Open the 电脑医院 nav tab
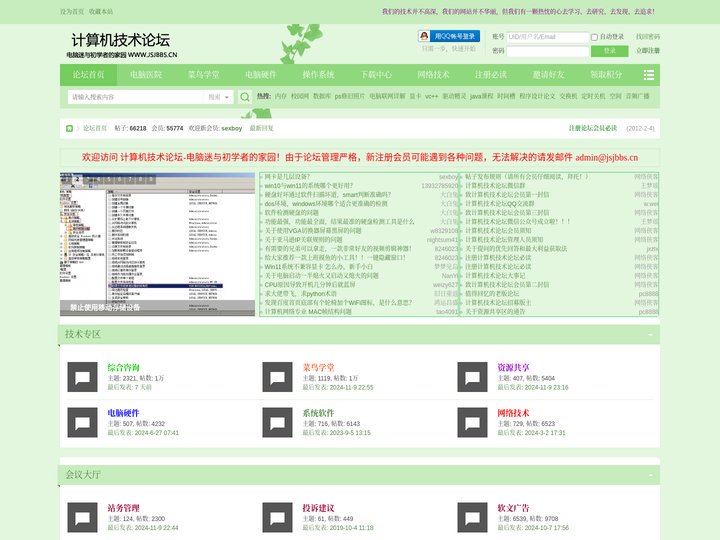The image size is (720, 540). coord(146,75)
